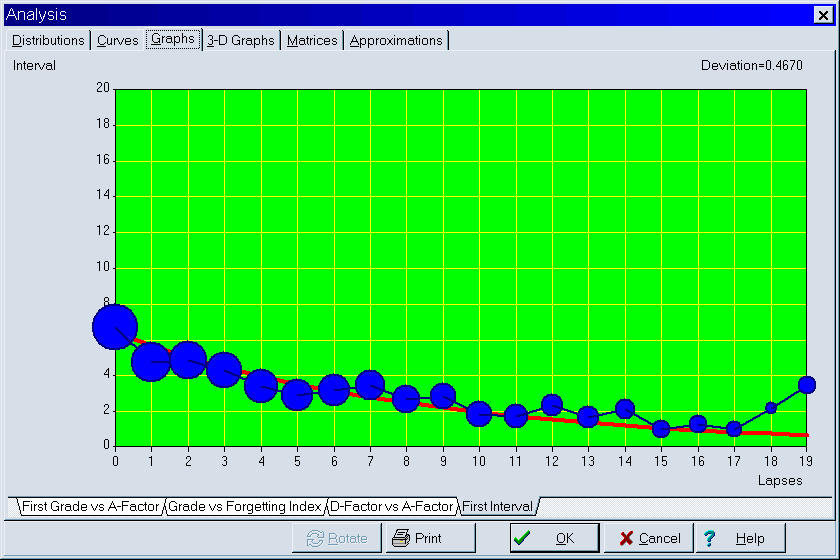Switch to the Matrices tab
The height and width of the screenshot is (560, 840).
click(312, 40)
